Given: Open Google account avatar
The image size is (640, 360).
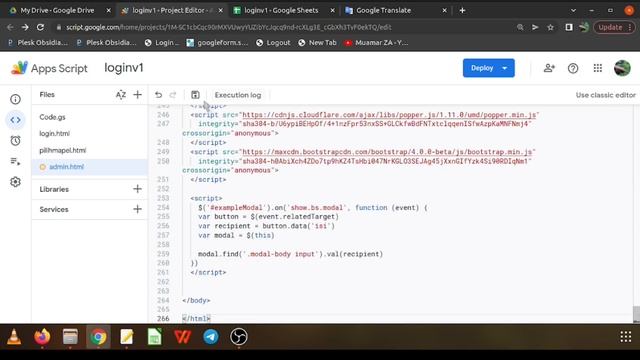Looking at the screenshot, I should pyautogui.click(x=622, y=68).
